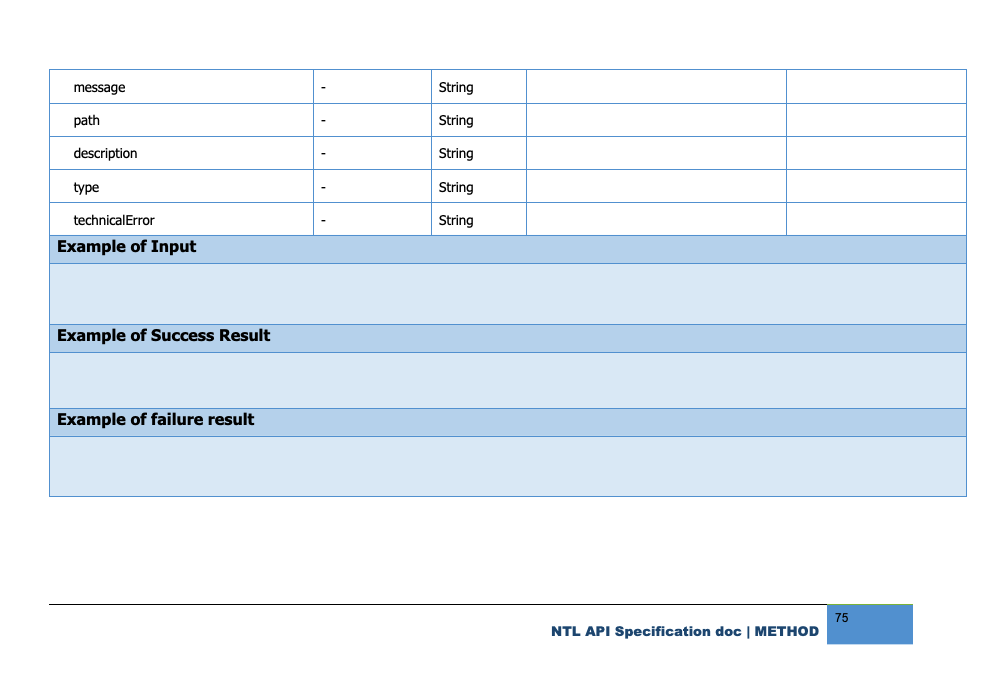Click the 'NTL API Specification doc' footer text
The image size is (990, 697).
646,632
